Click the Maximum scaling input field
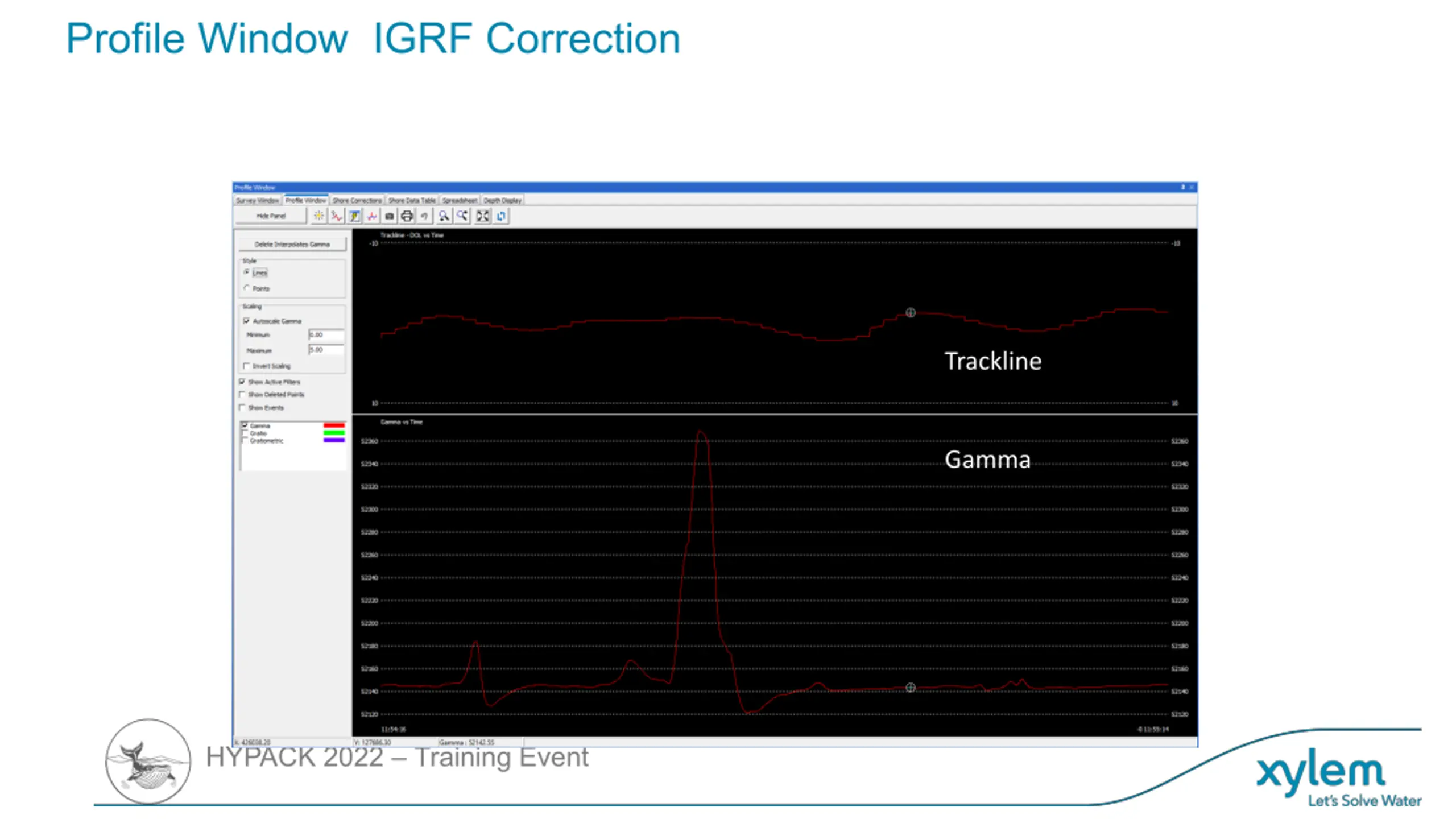Screen dimensions: 1456x819 326,350
